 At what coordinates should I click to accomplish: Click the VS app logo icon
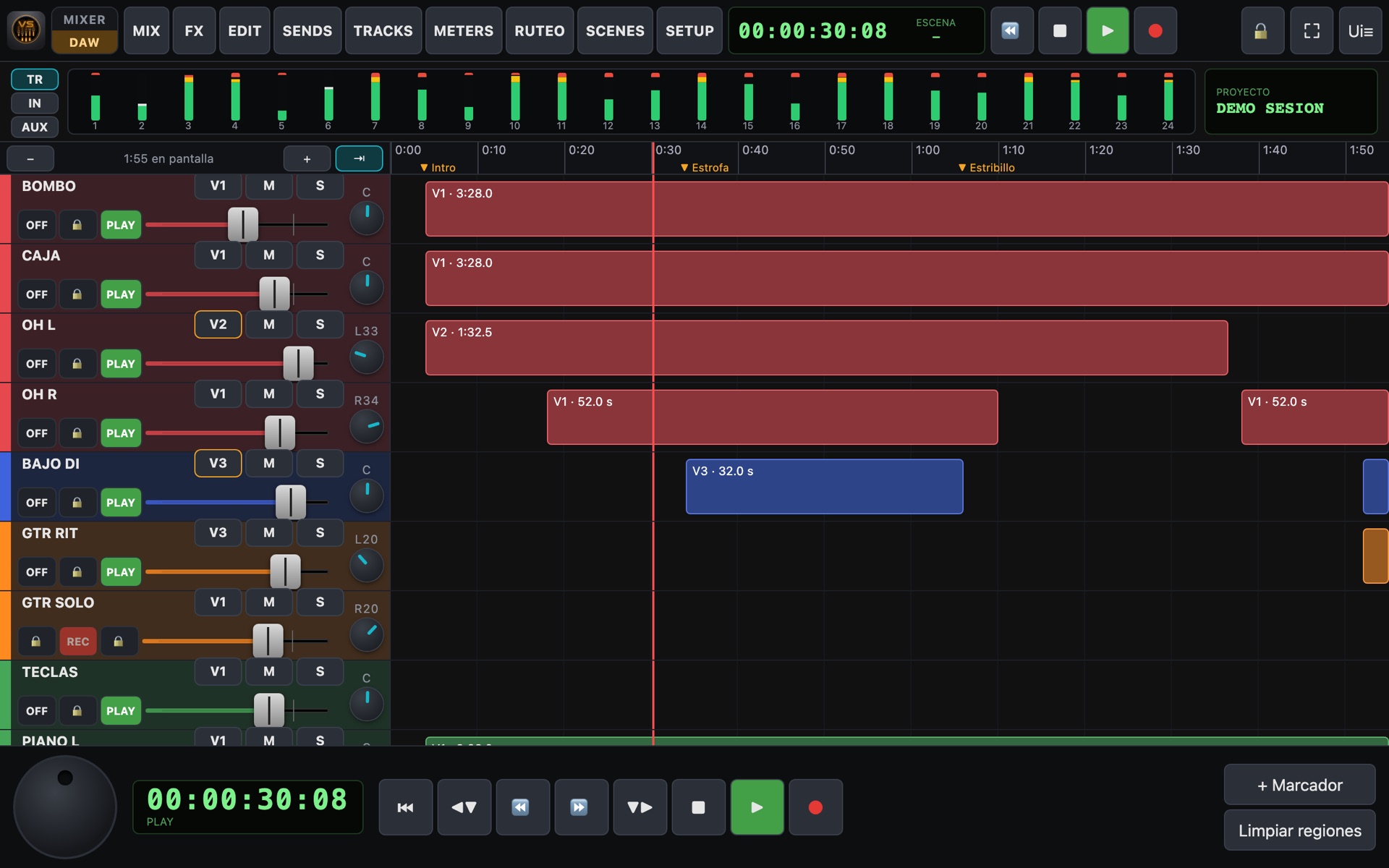26,30
